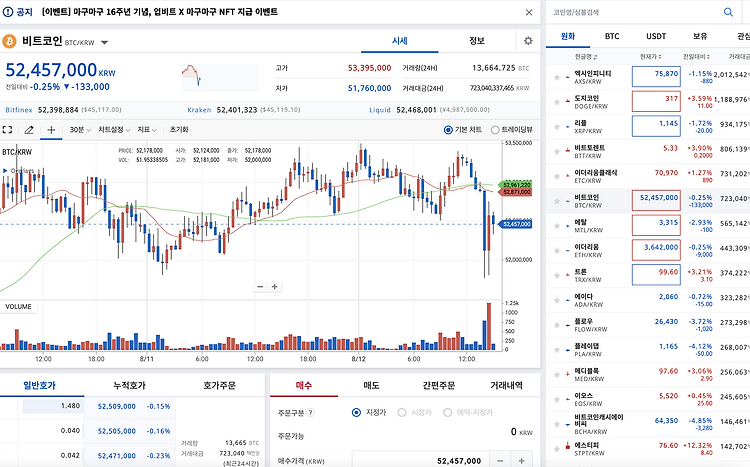Open the 지표 indicators dropdown
Viewport: 750px width, 467px height.
(147, 130)
